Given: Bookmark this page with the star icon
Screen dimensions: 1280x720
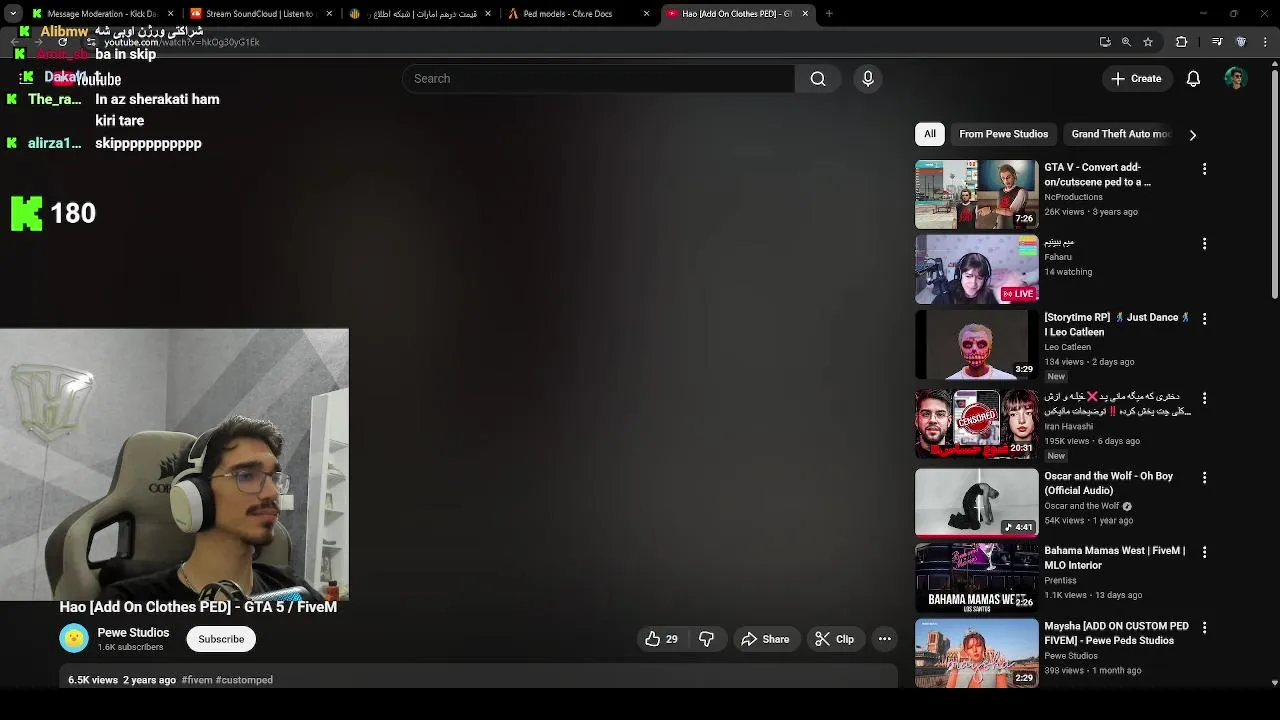Looking at the screenshot, I should [x=1148, y=42].
